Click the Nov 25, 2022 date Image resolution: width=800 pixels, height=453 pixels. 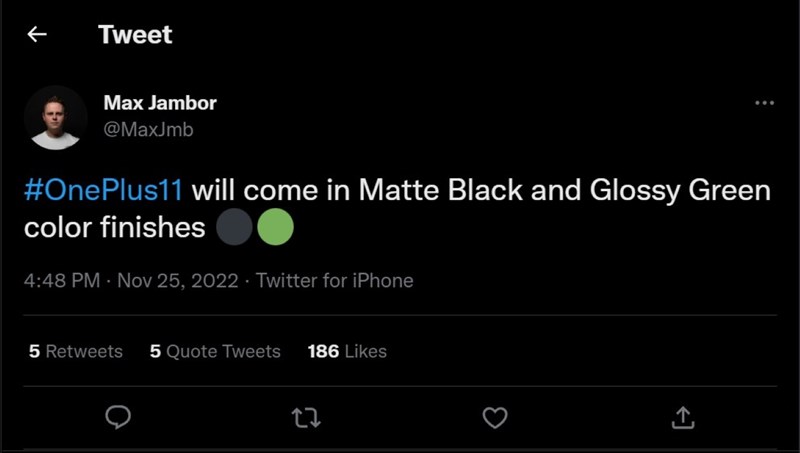click(x=177, y=280)
